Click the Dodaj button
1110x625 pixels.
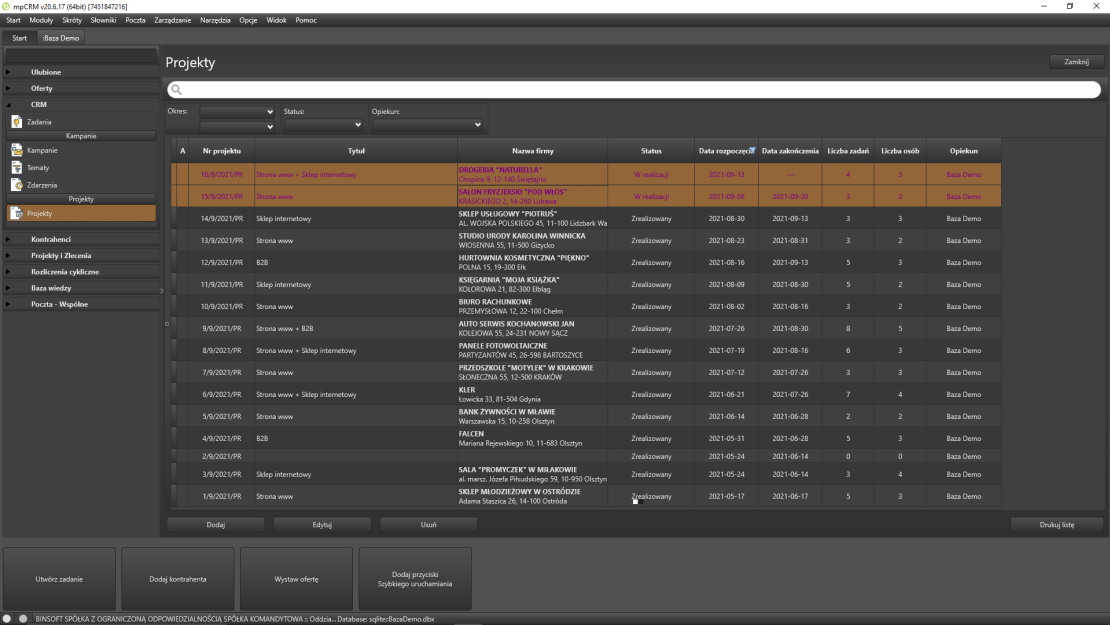[216, 525]
